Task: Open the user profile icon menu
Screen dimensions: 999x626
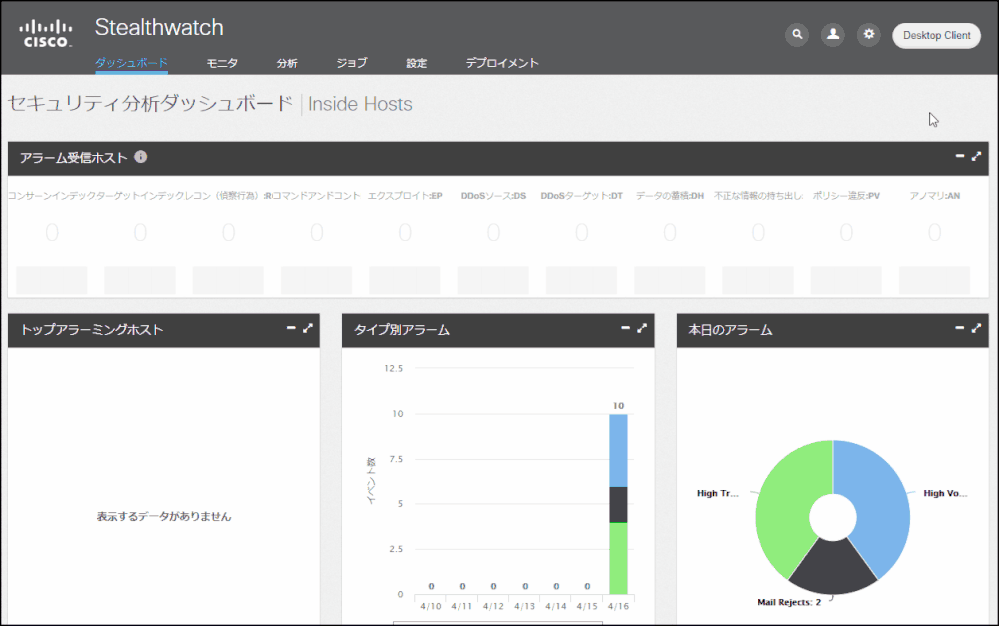Action: (833, 34)
